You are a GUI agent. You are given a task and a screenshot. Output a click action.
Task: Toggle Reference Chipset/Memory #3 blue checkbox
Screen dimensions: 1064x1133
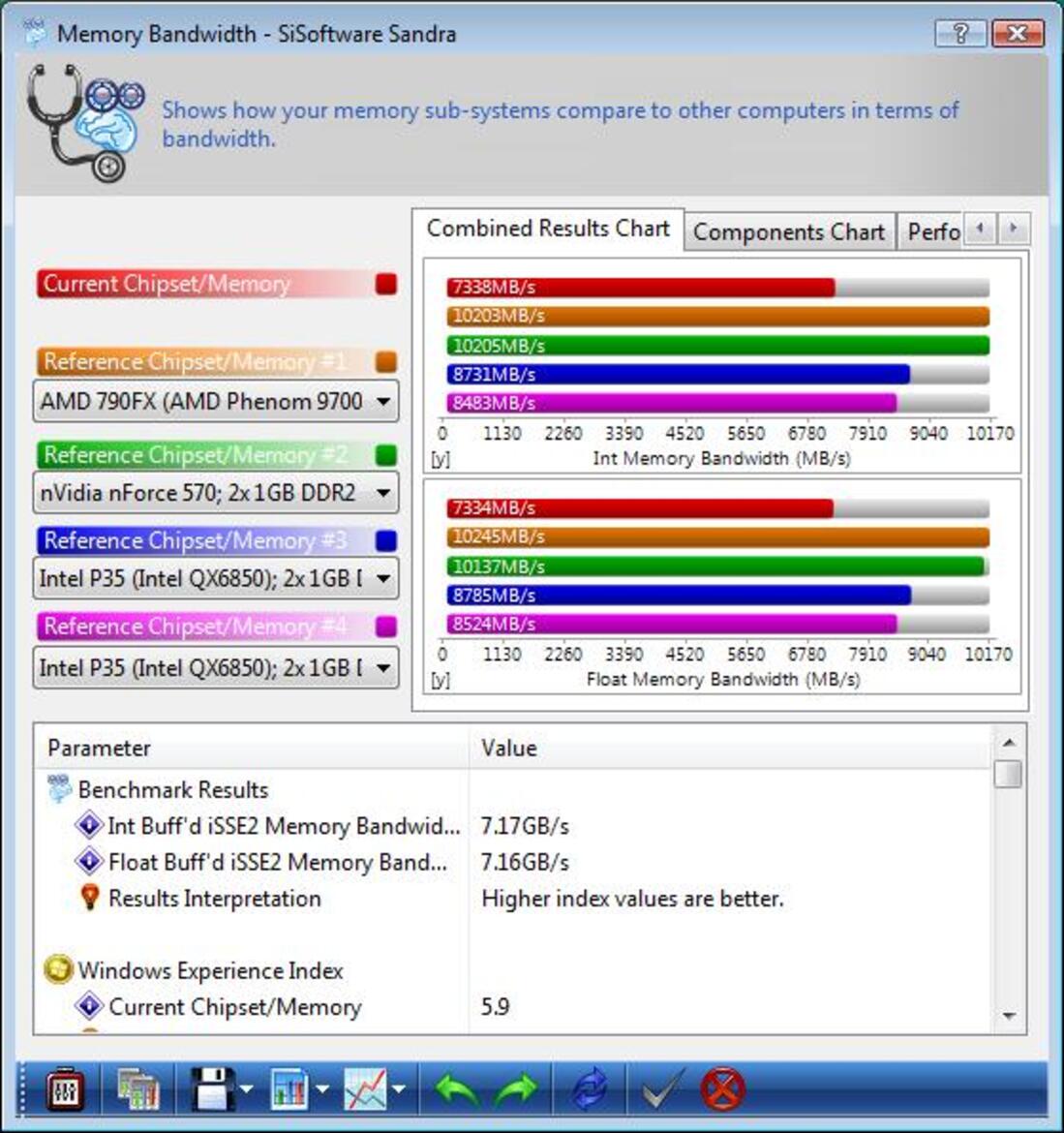[x=386, y=541]
